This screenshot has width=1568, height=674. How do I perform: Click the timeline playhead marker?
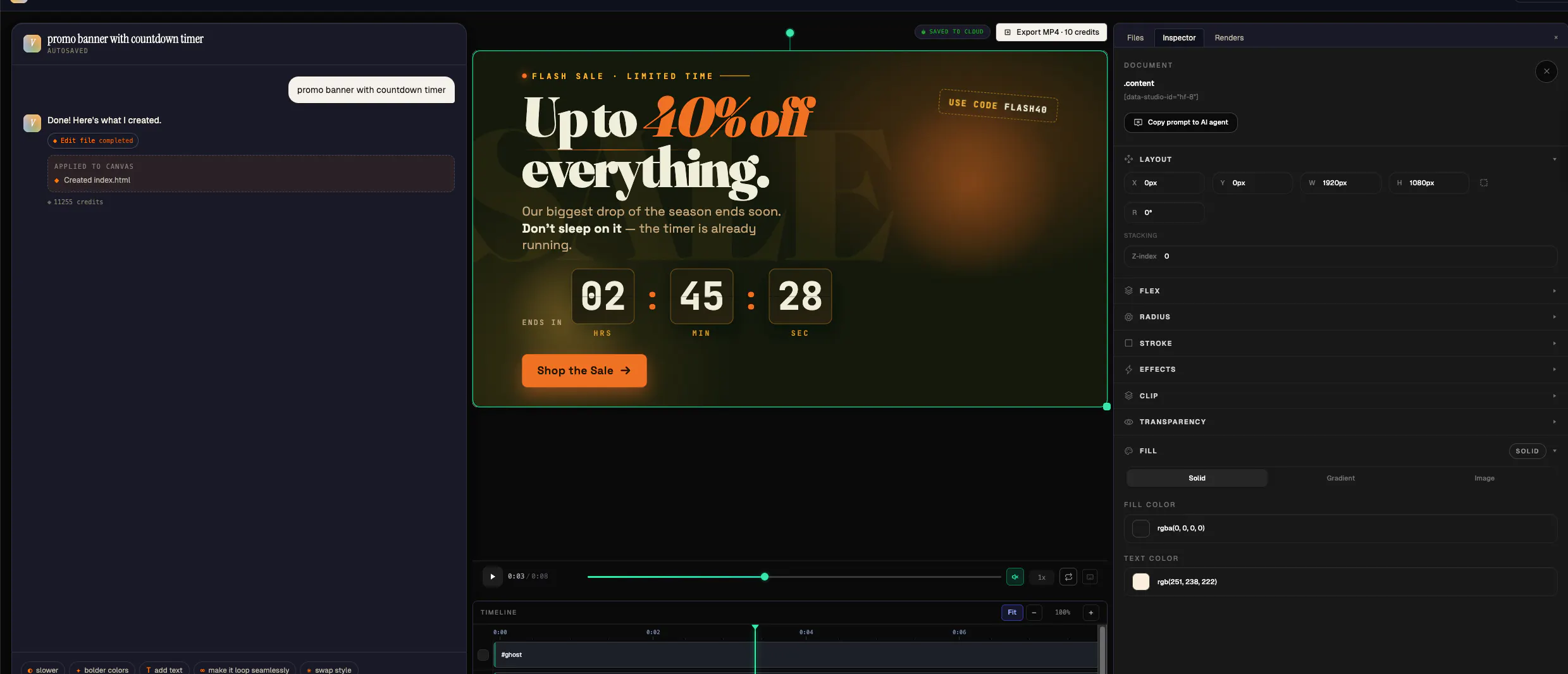click(x=755, y=627)
